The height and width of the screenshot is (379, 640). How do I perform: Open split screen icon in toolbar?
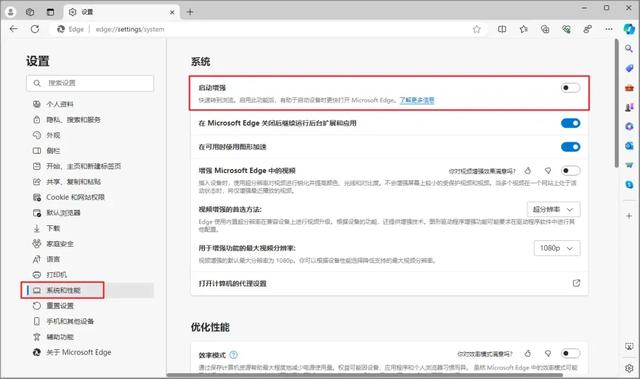point(502,29)
